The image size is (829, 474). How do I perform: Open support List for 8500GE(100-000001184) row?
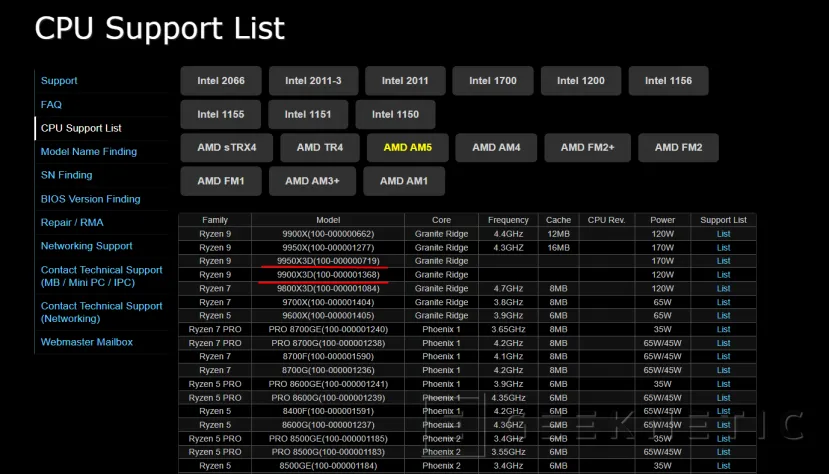[723, 466]
